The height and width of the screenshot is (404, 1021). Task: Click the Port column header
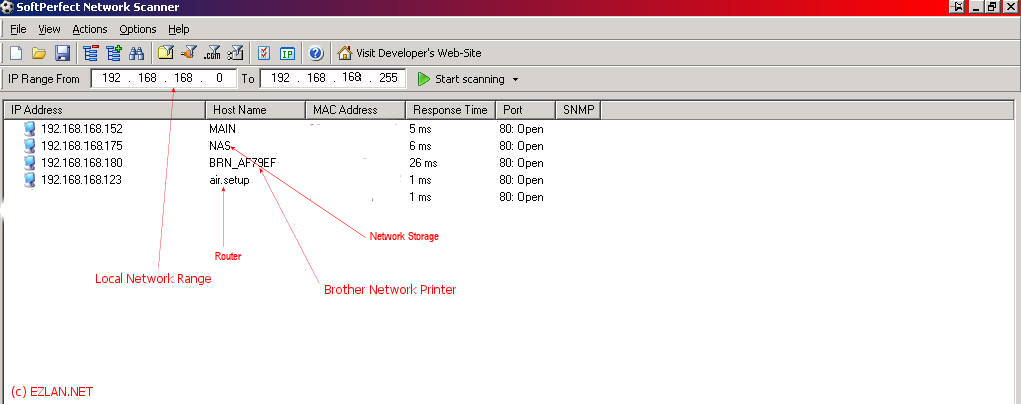(x=525, y=109)
